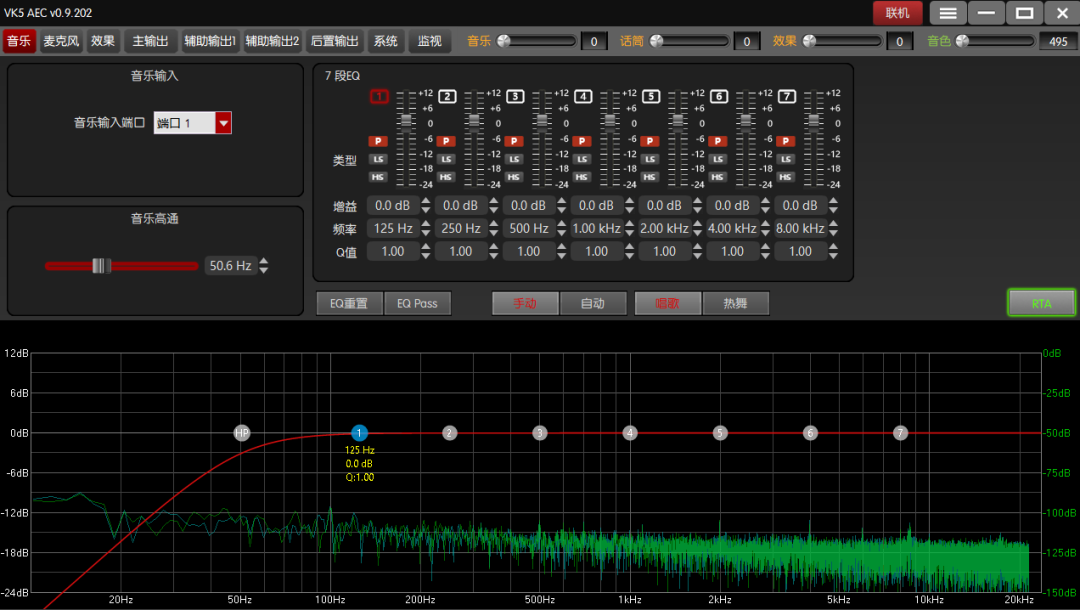Adjust band 2 frequency 250 Hz stepper

coord(493,229)
